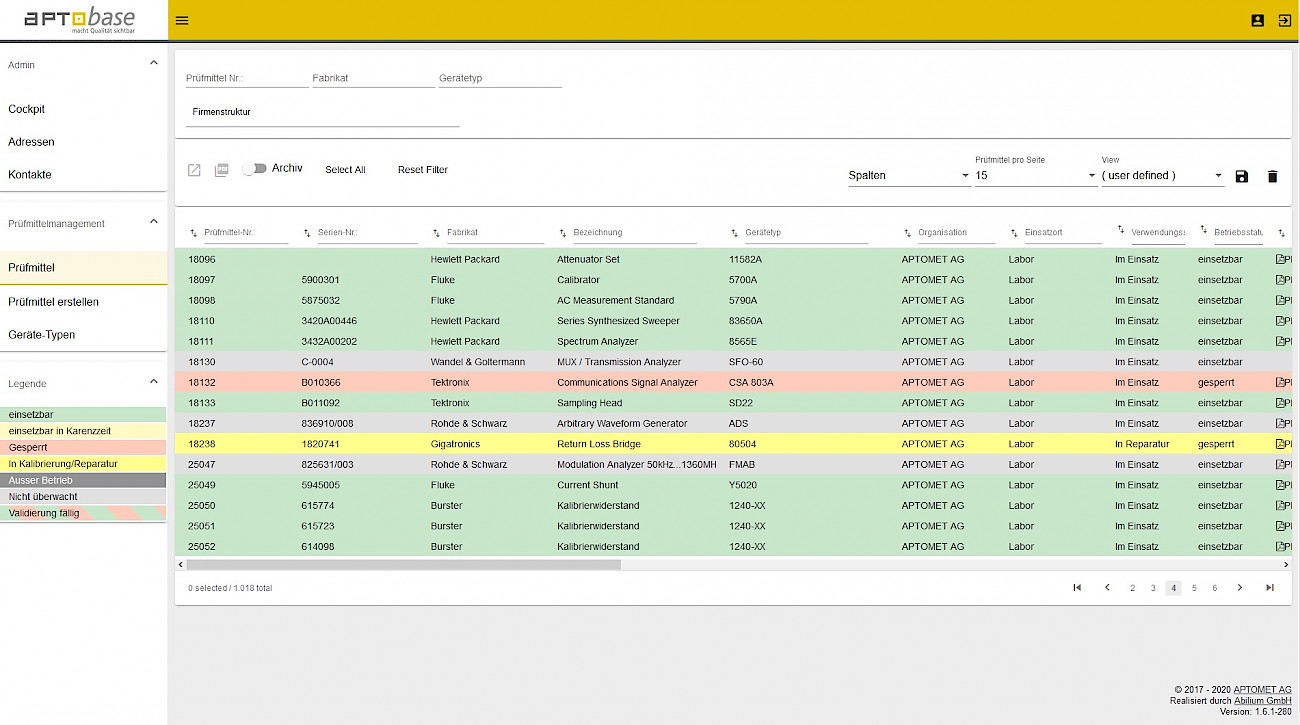Click Wandel & Goltermann cell

[478, 362]
